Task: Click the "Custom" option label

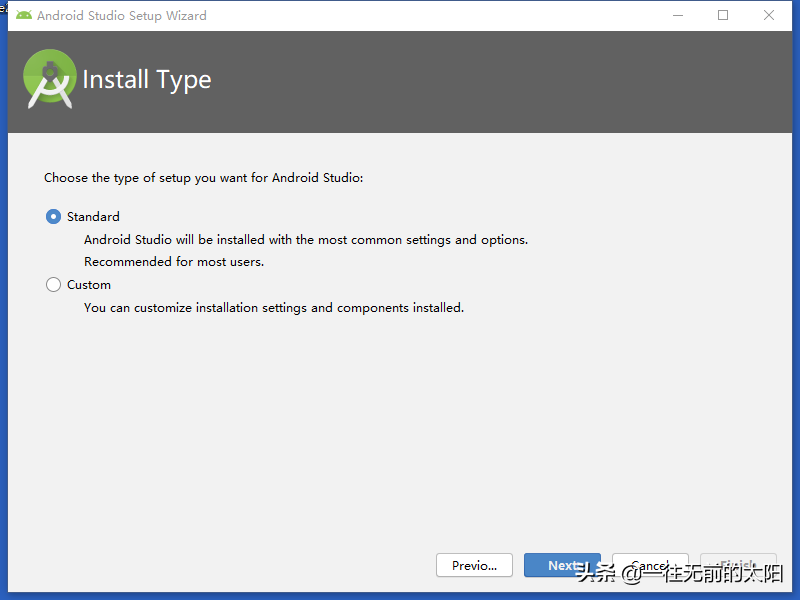Action: pos(89,285)
